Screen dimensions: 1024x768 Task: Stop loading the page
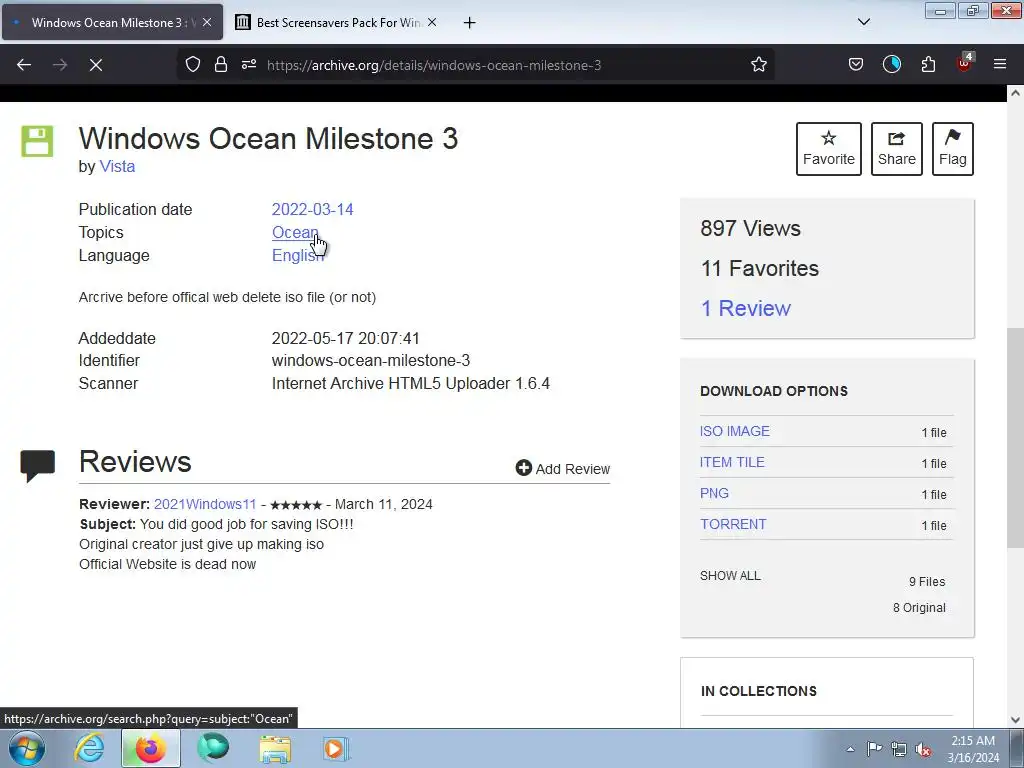point(96,65)
